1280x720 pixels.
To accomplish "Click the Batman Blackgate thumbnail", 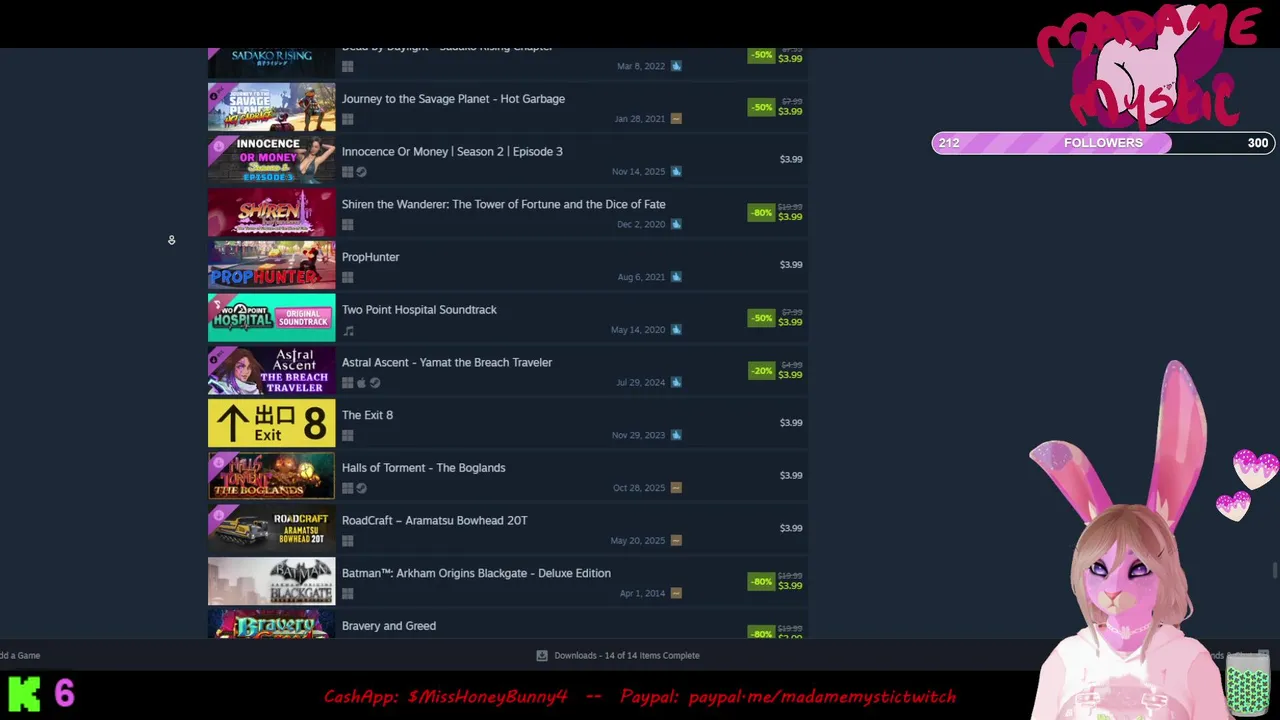I will pos(272,582).
